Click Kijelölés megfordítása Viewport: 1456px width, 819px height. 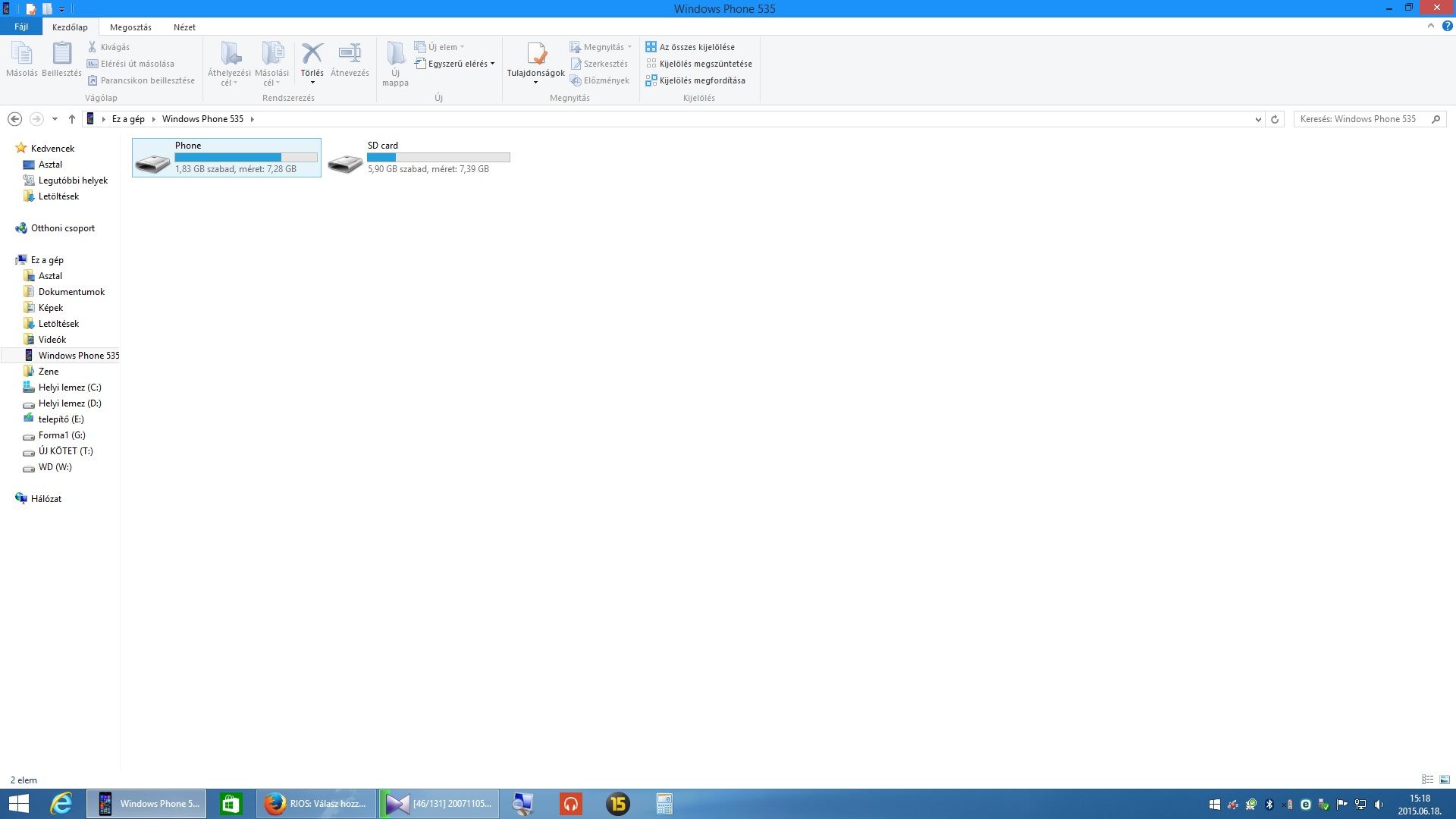(695, 80)
